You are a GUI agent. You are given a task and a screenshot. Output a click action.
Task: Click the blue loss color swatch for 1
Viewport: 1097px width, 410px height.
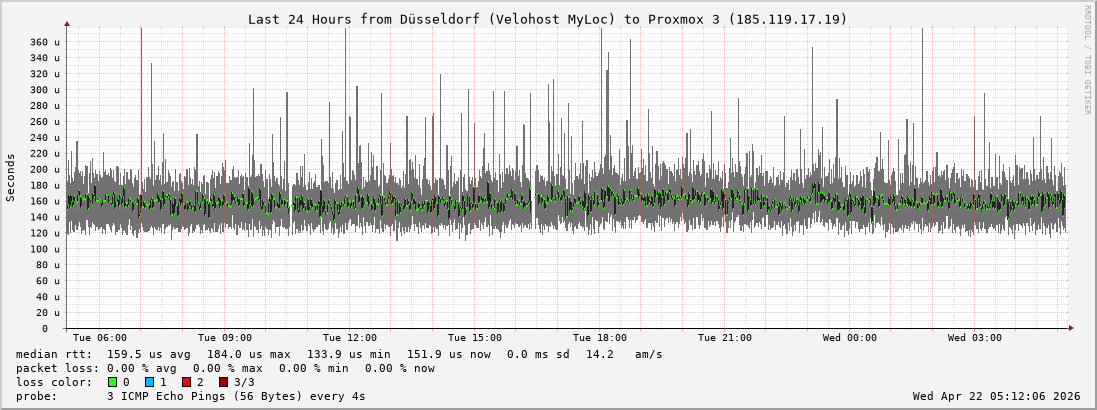[149, 382]
